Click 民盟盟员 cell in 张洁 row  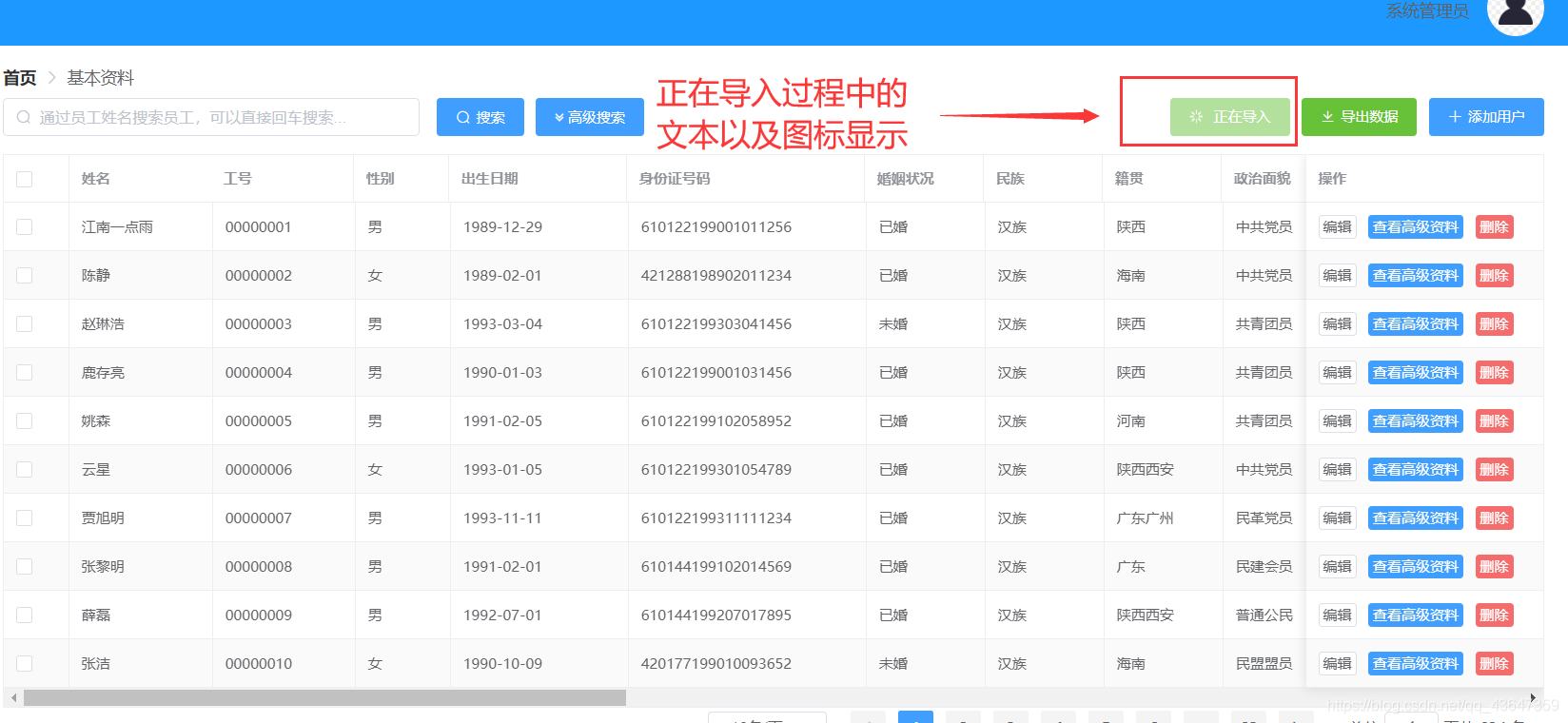click(1264, 663)
